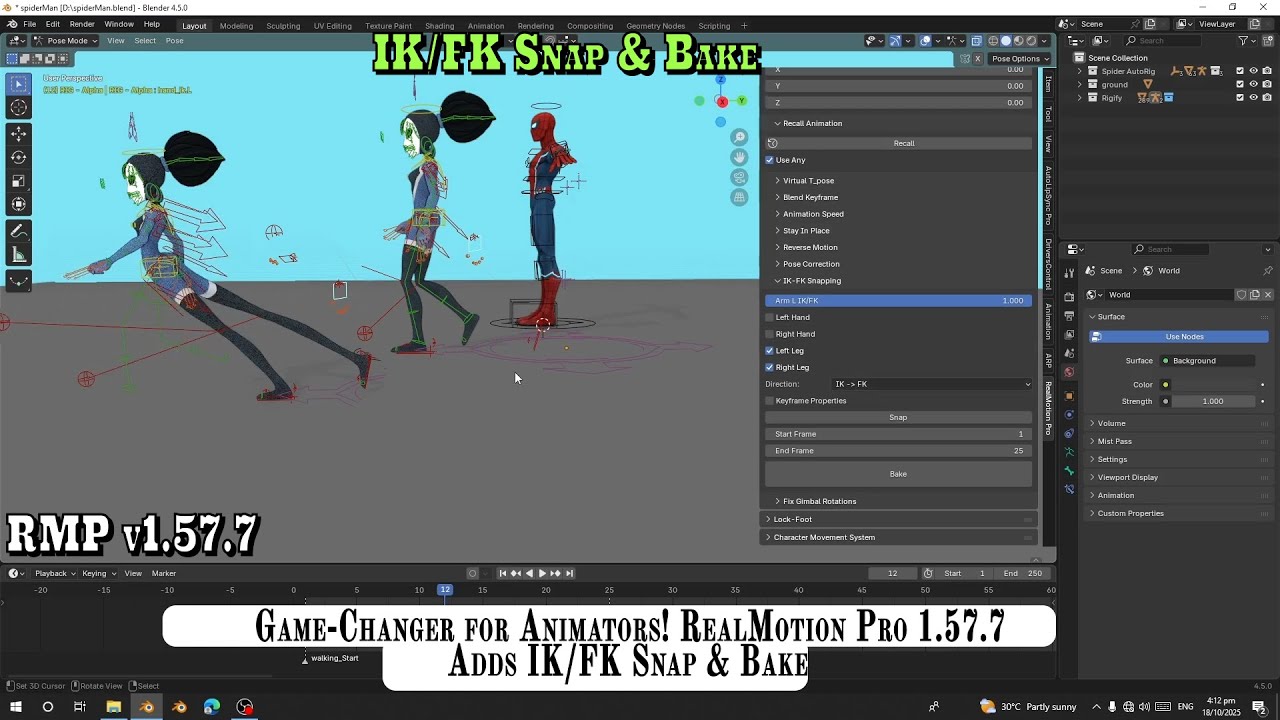Screen dimensions: 1280x720
Task: Choose the Scale tool in toolbar
Action: [x=19, y=181]
